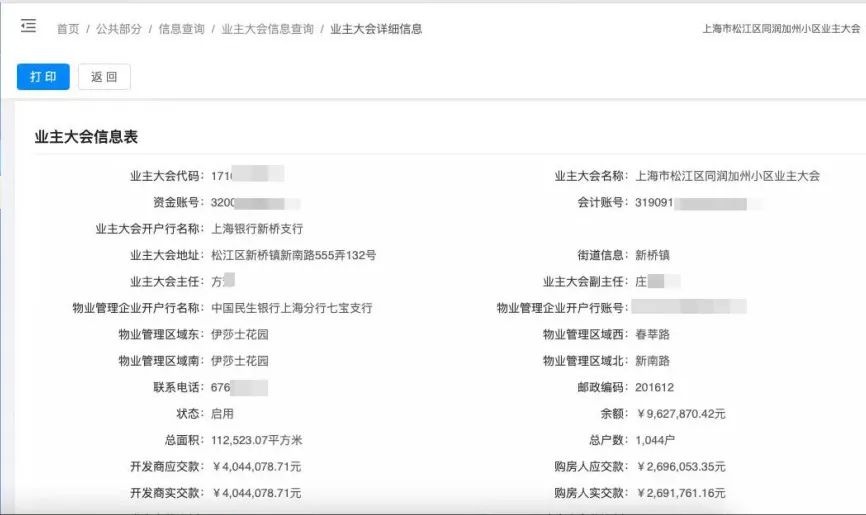Open 公共部分 breadcrumb link
The width and height of the screenshot is (866, 515).
pyautogui.click(x=120, y=29)
